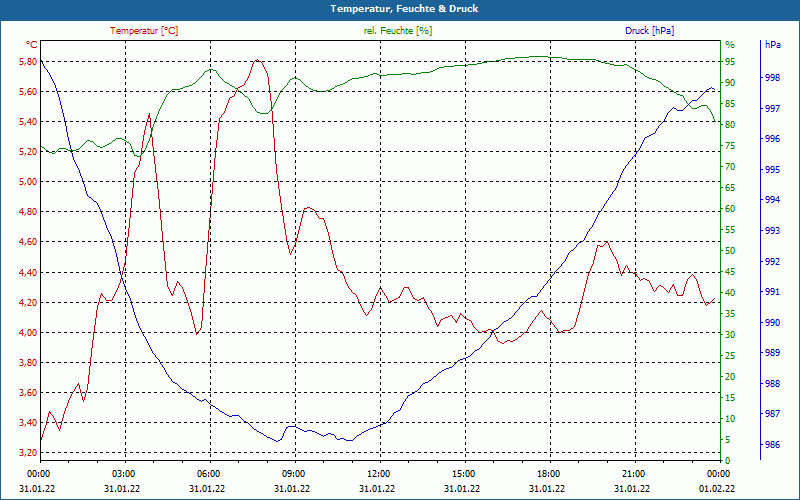The width and height of the screenshot is (800, 500).
Task: Click the 3,40 temperature axis value
Action: [x=28, y=423]
